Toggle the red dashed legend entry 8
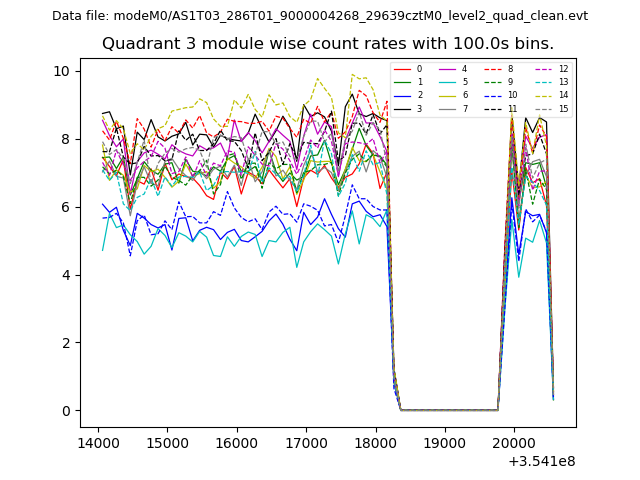 click(x=492, y=69)
